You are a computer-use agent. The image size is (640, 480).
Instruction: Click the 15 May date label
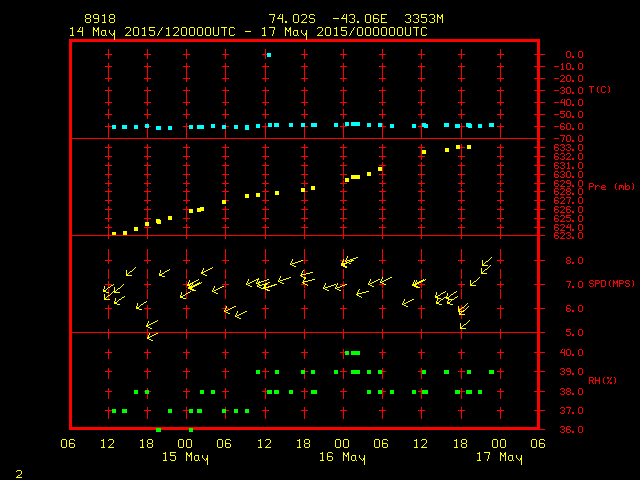[x=186, y=457]
